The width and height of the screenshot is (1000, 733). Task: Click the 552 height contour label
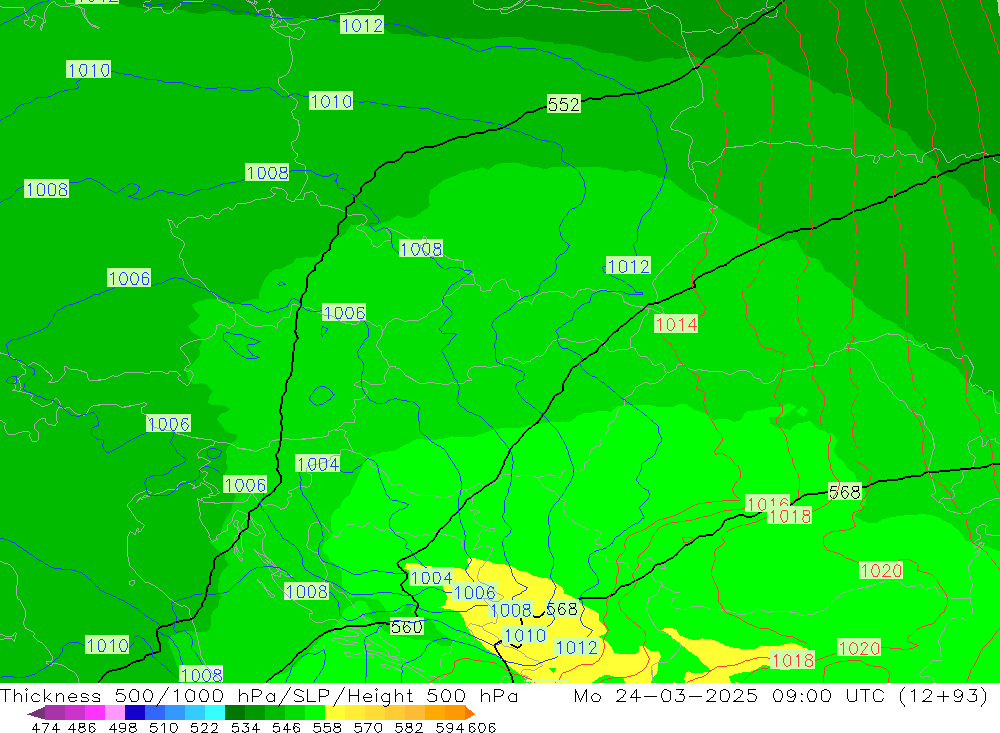(564, 104)
